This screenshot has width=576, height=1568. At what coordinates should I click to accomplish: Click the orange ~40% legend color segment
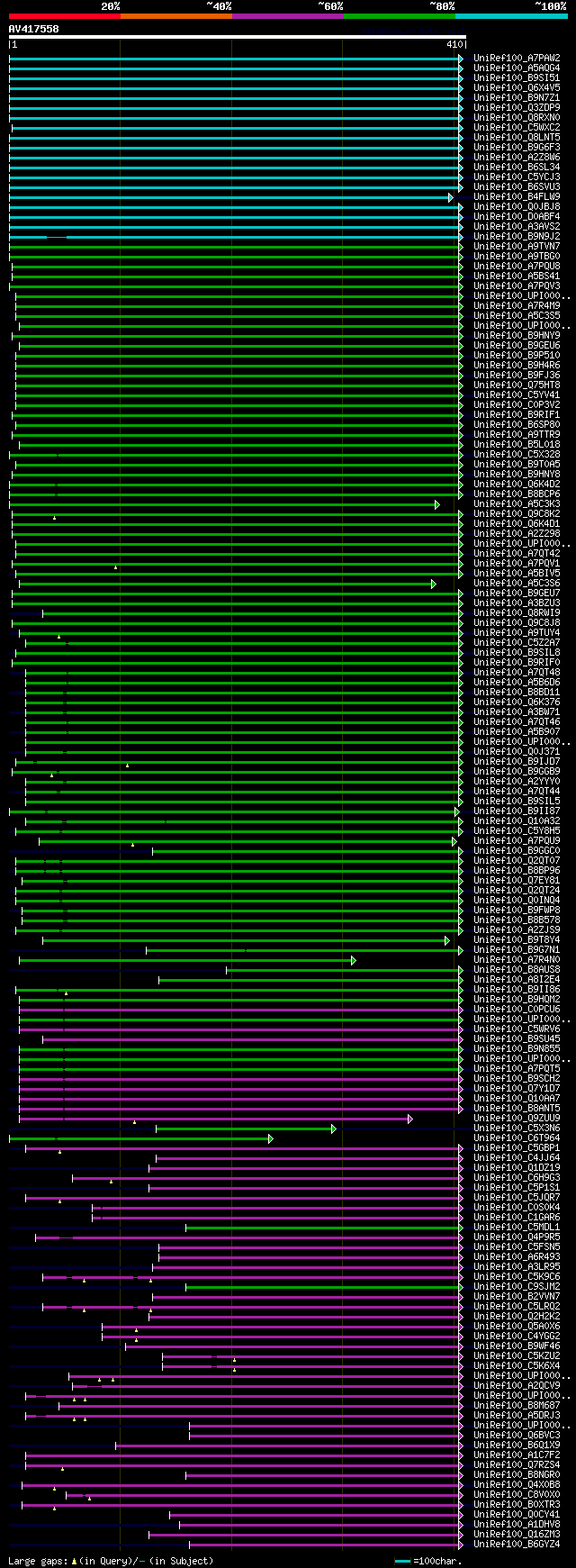click(176, 15)
